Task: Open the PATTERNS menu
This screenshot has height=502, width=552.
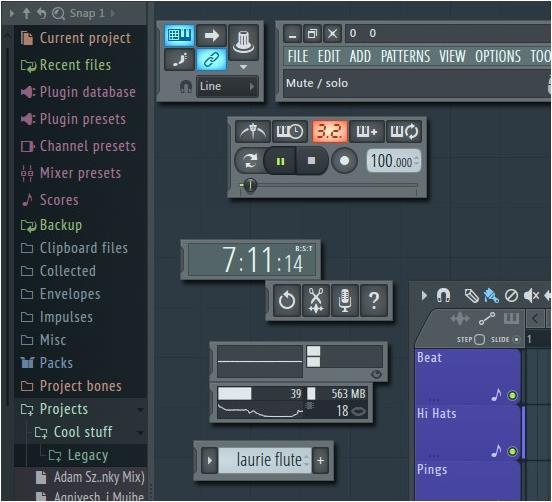Action: [x=405, y=56]
